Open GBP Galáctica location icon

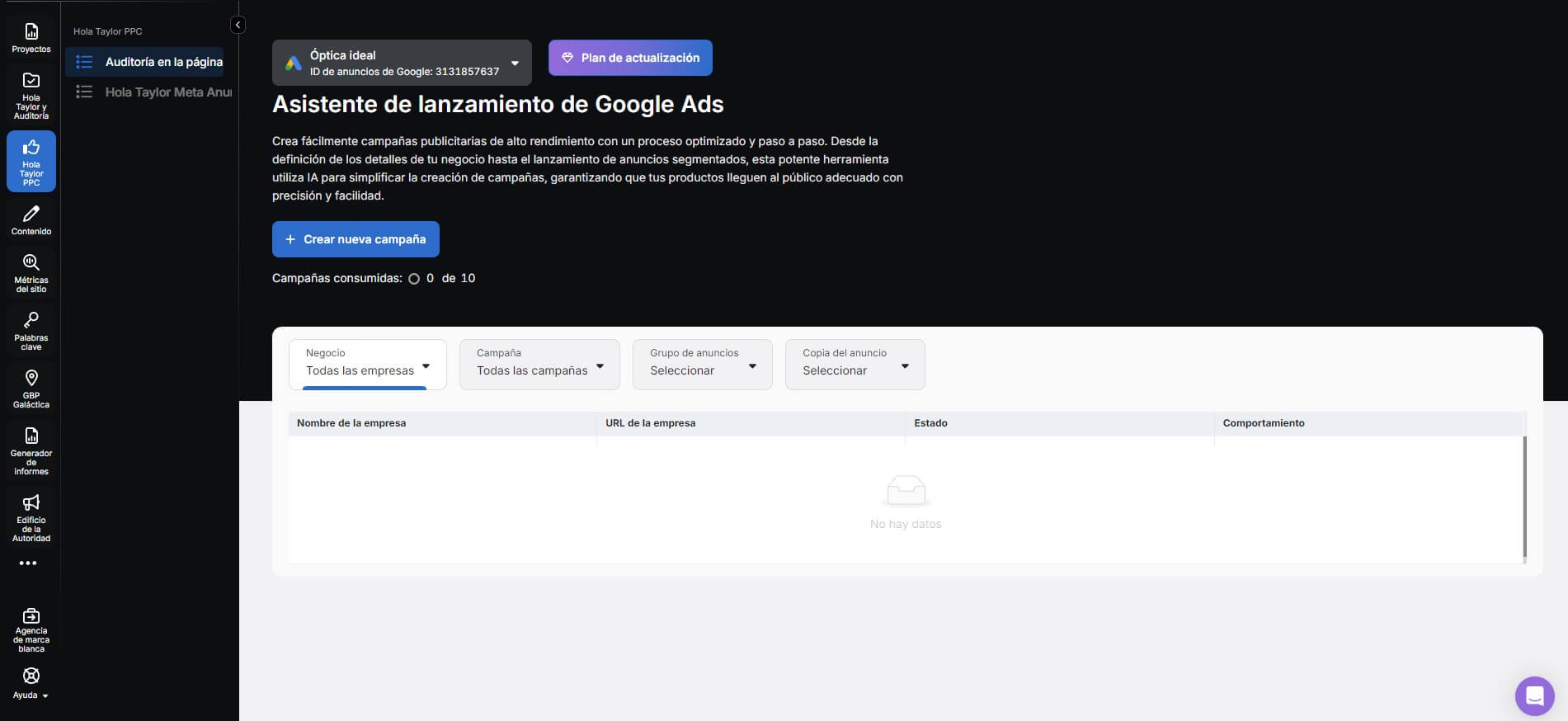point(31,388)
